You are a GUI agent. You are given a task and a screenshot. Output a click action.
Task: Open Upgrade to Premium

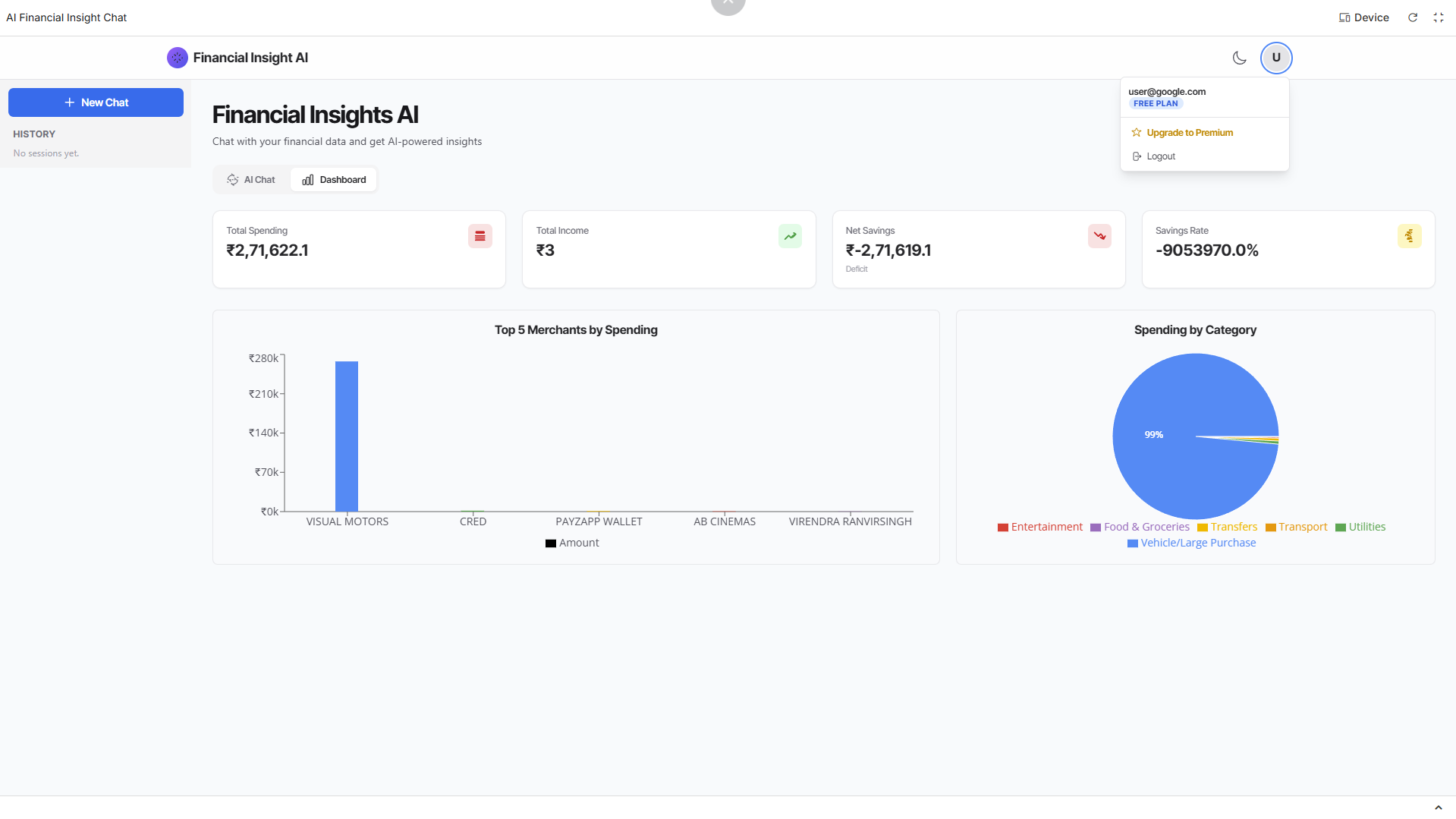tap(1189, 132)
